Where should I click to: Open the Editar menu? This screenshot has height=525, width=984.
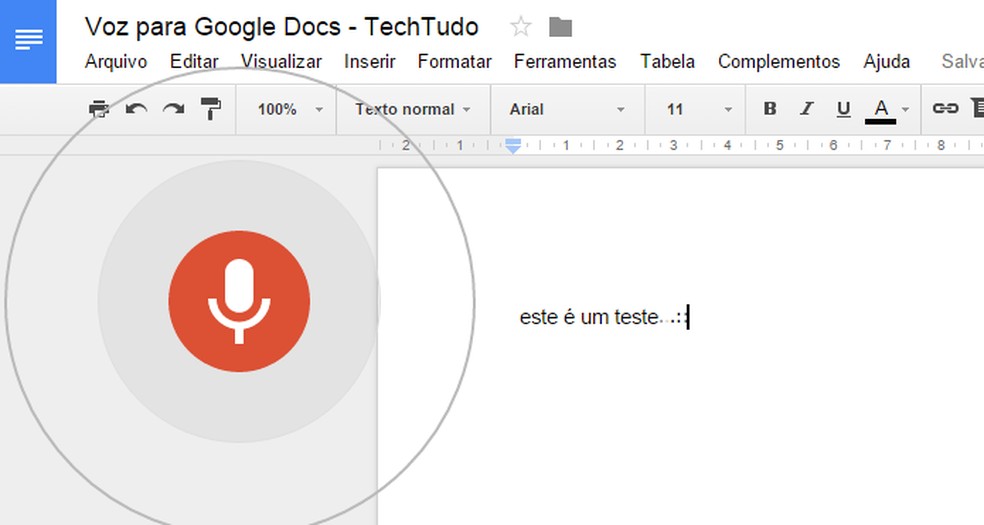pos(194,61)
